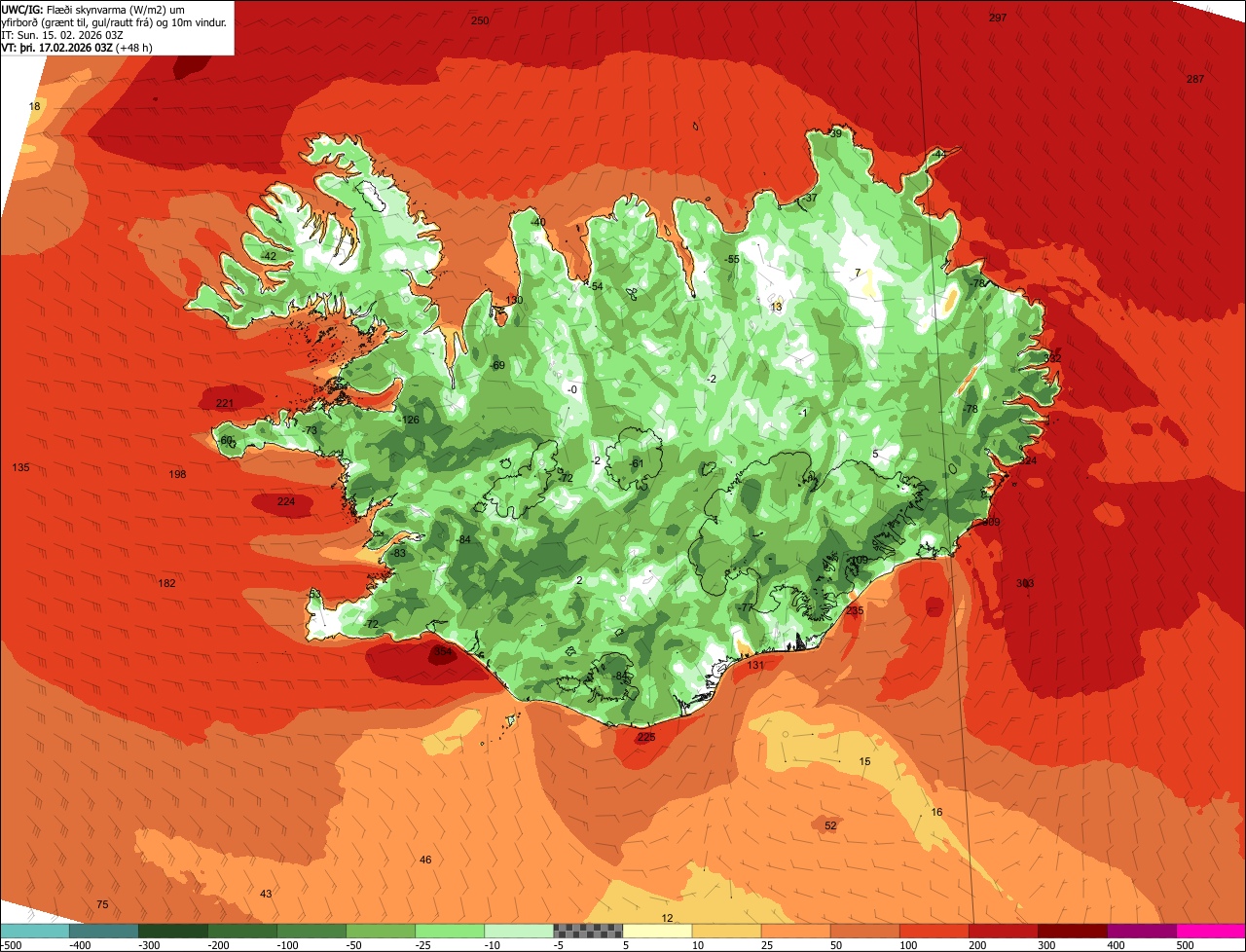Screen dimensions: 1246x952
Task: Click the '13' value on the map
Action: [x=776, y=307]
